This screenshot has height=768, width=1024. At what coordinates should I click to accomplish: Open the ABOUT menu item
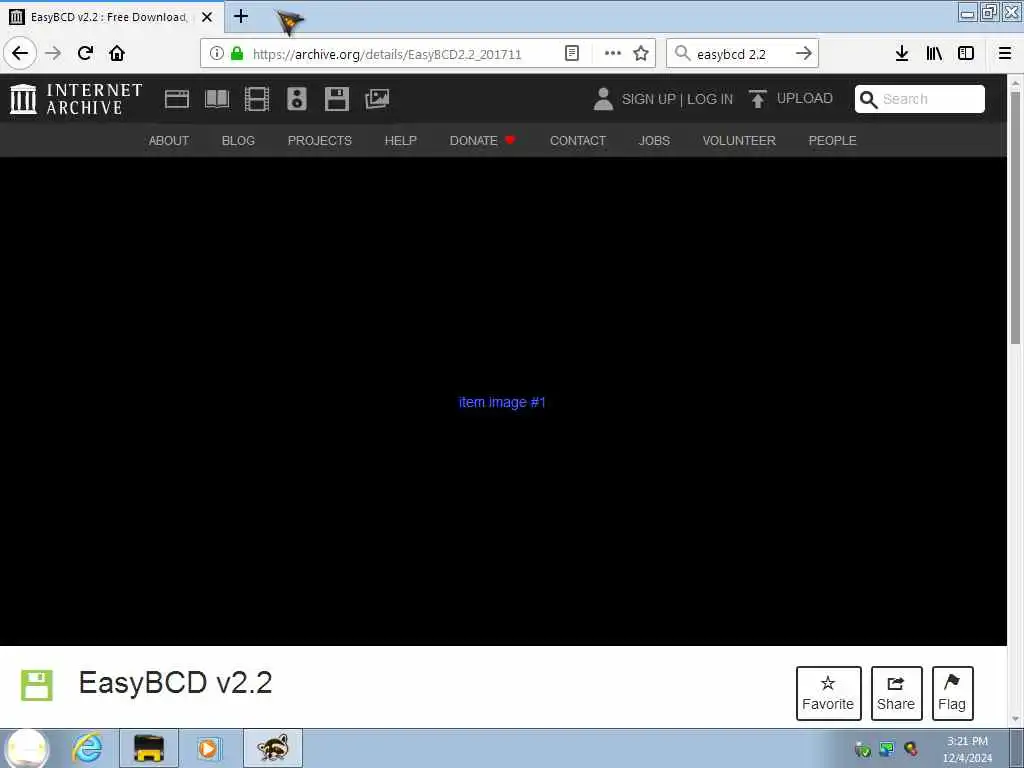(168, 140)
